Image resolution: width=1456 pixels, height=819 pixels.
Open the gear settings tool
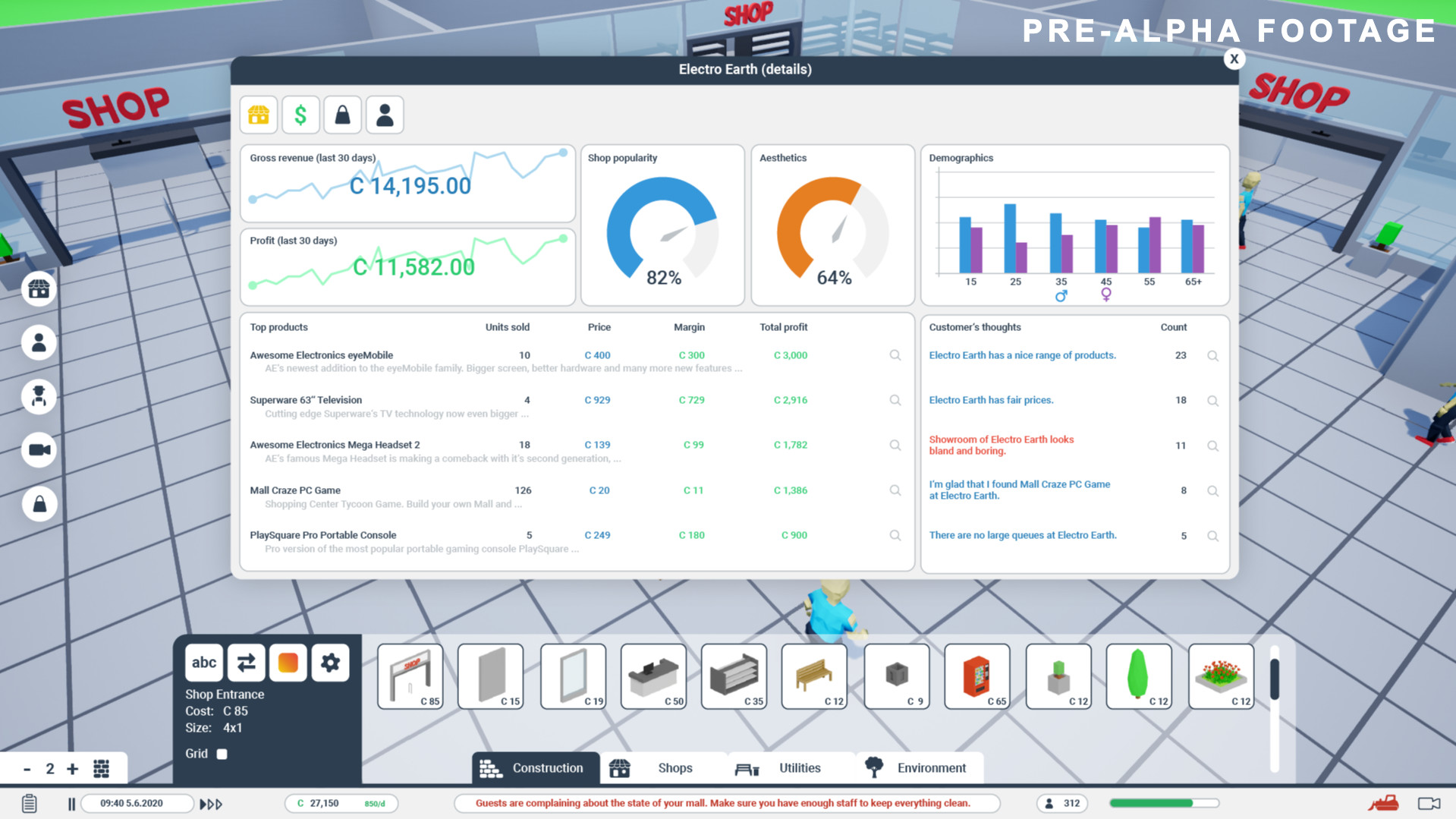(x=330, y=663)
